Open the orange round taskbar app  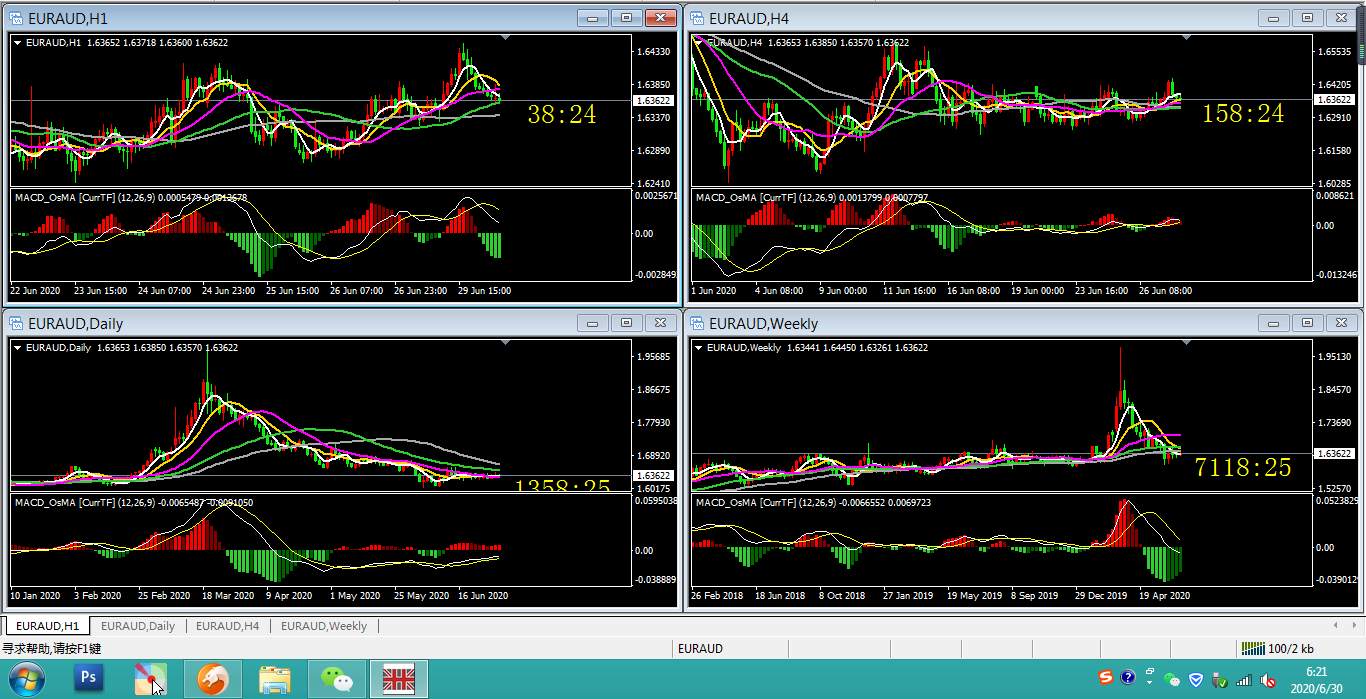click(212, 680)
